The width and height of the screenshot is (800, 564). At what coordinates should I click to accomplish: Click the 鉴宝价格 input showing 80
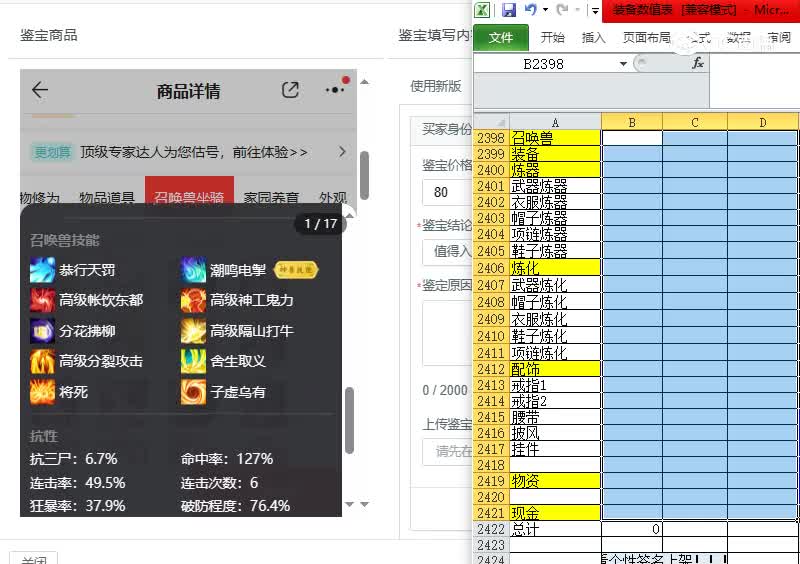click(447, 192)
